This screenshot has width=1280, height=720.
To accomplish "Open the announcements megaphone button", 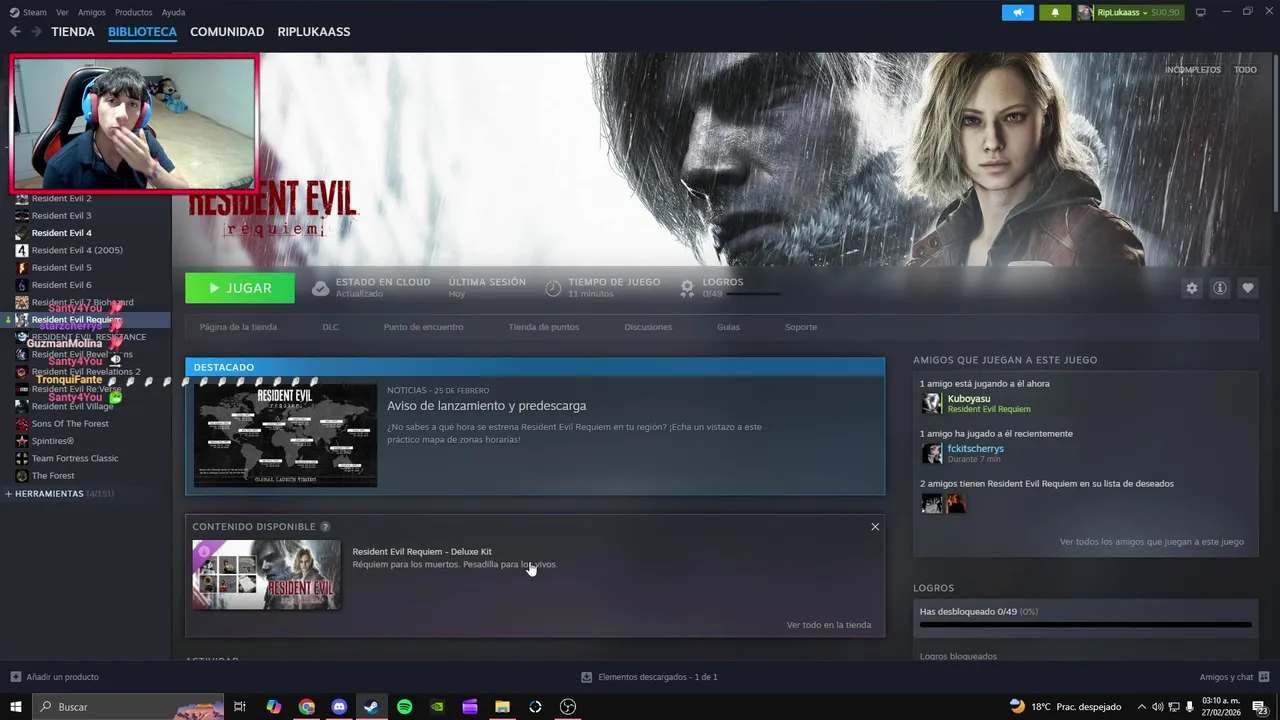I will (1018, 12).
